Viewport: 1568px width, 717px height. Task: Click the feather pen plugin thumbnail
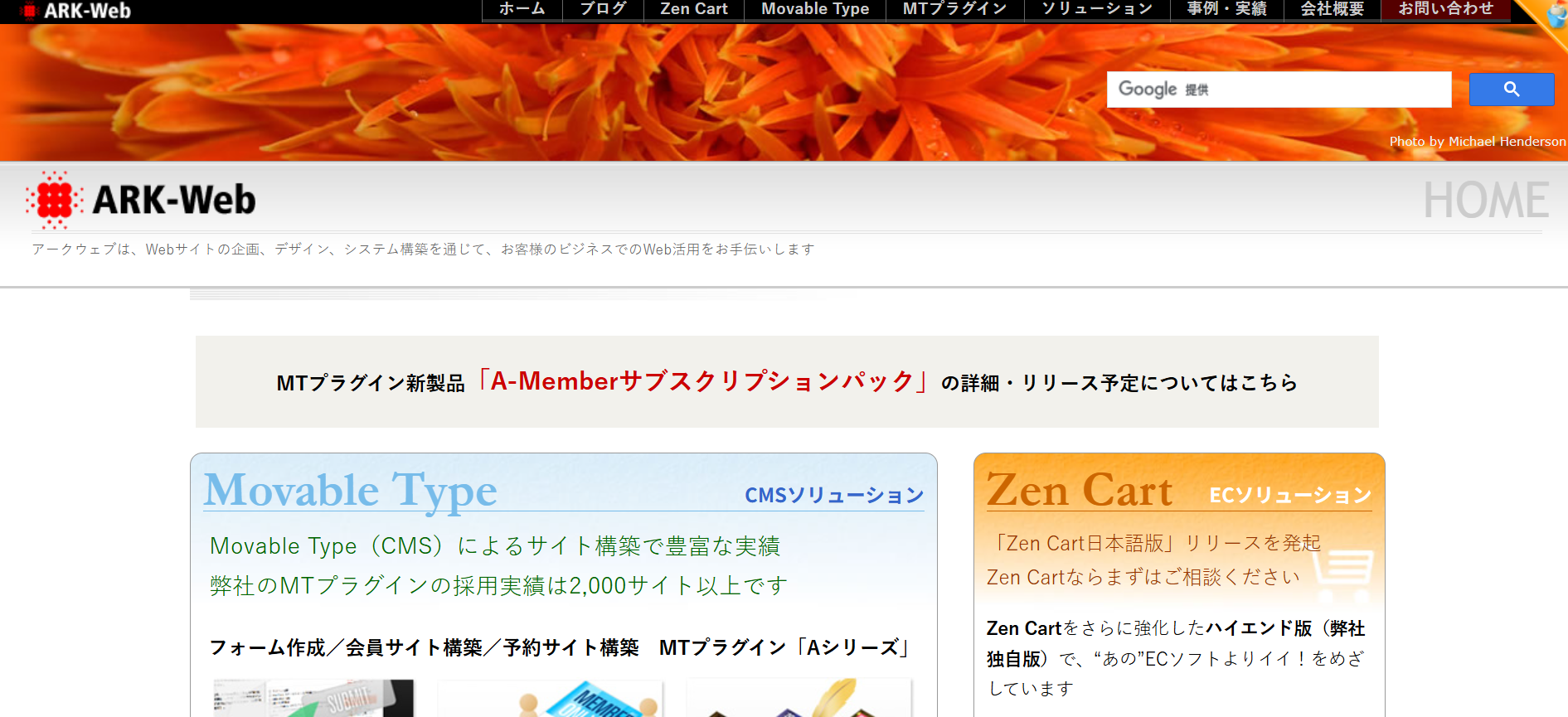[x=799, y=698]
